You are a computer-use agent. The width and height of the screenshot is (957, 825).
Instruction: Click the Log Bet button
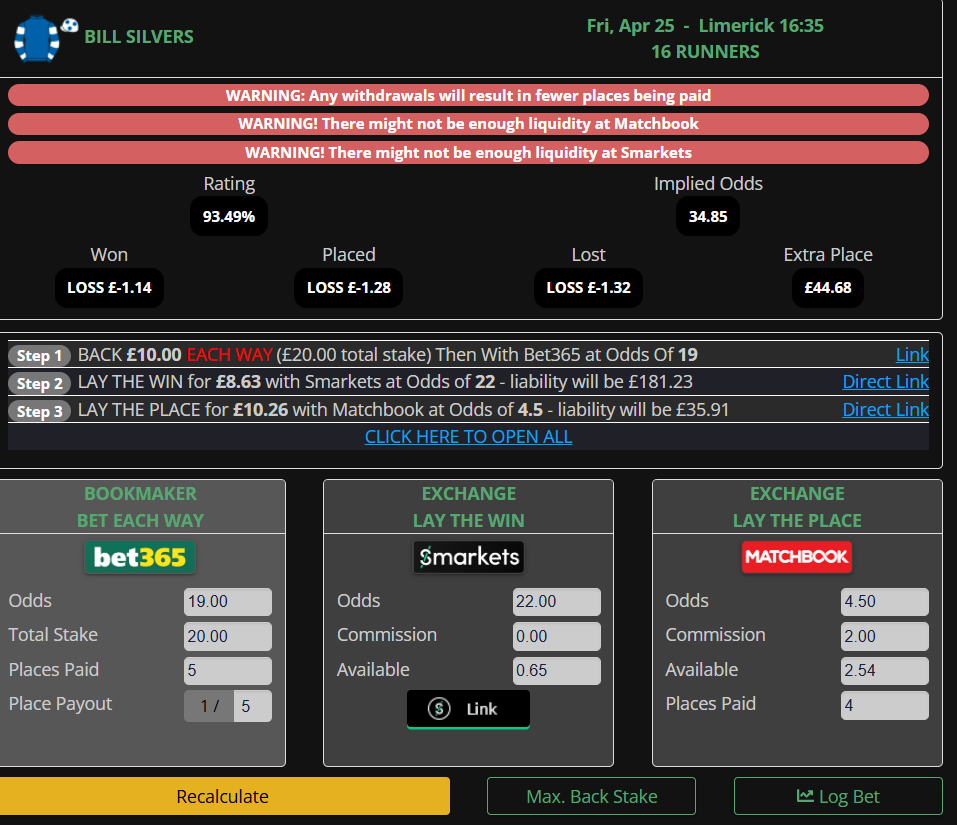pos(838,796)
